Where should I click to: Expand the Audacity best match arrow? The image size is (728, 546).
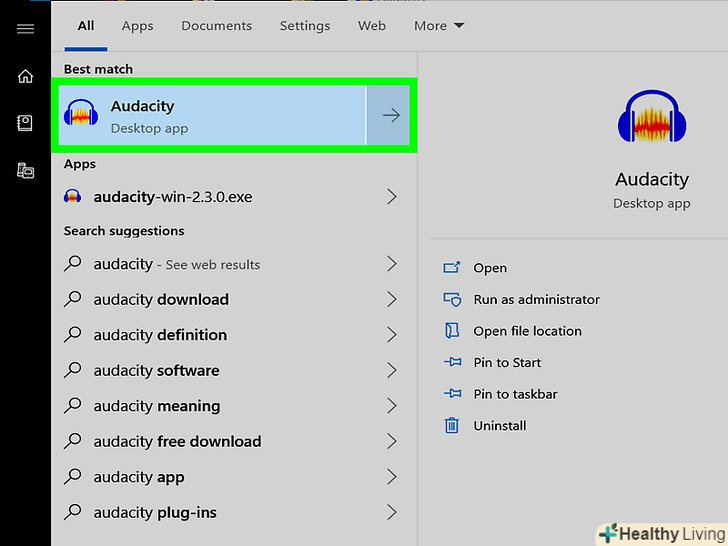[x=389, y=115]
